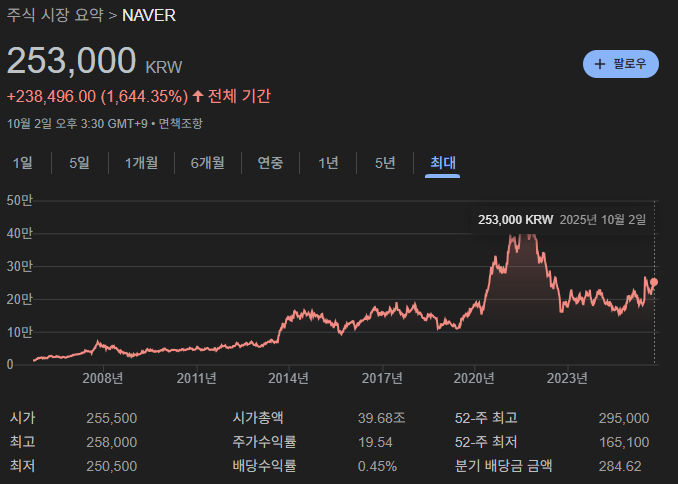Open the 면책조항 disclaimer link

point(180,124)
